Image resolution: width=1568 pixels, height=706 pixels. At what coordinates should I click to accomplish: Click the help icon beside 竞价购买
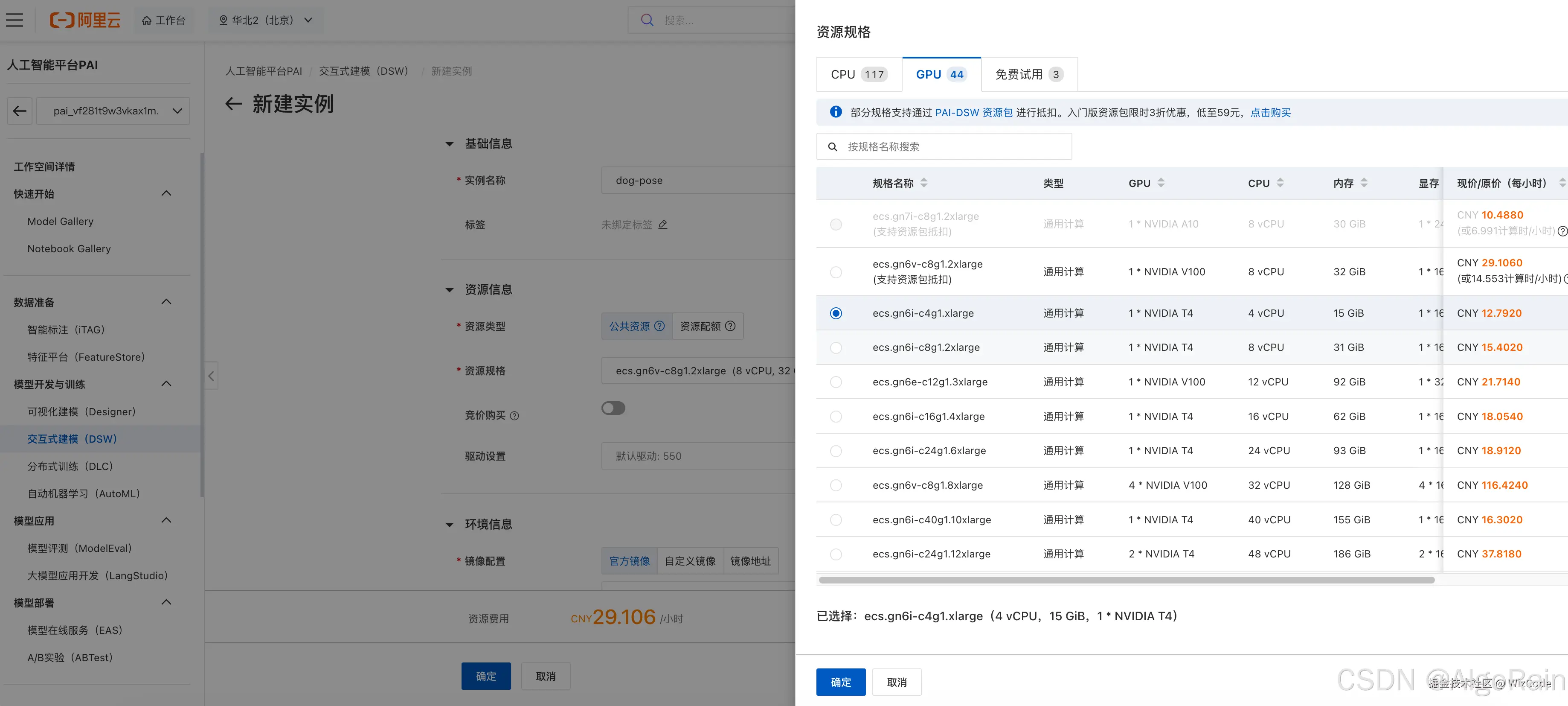click(514, 416)
